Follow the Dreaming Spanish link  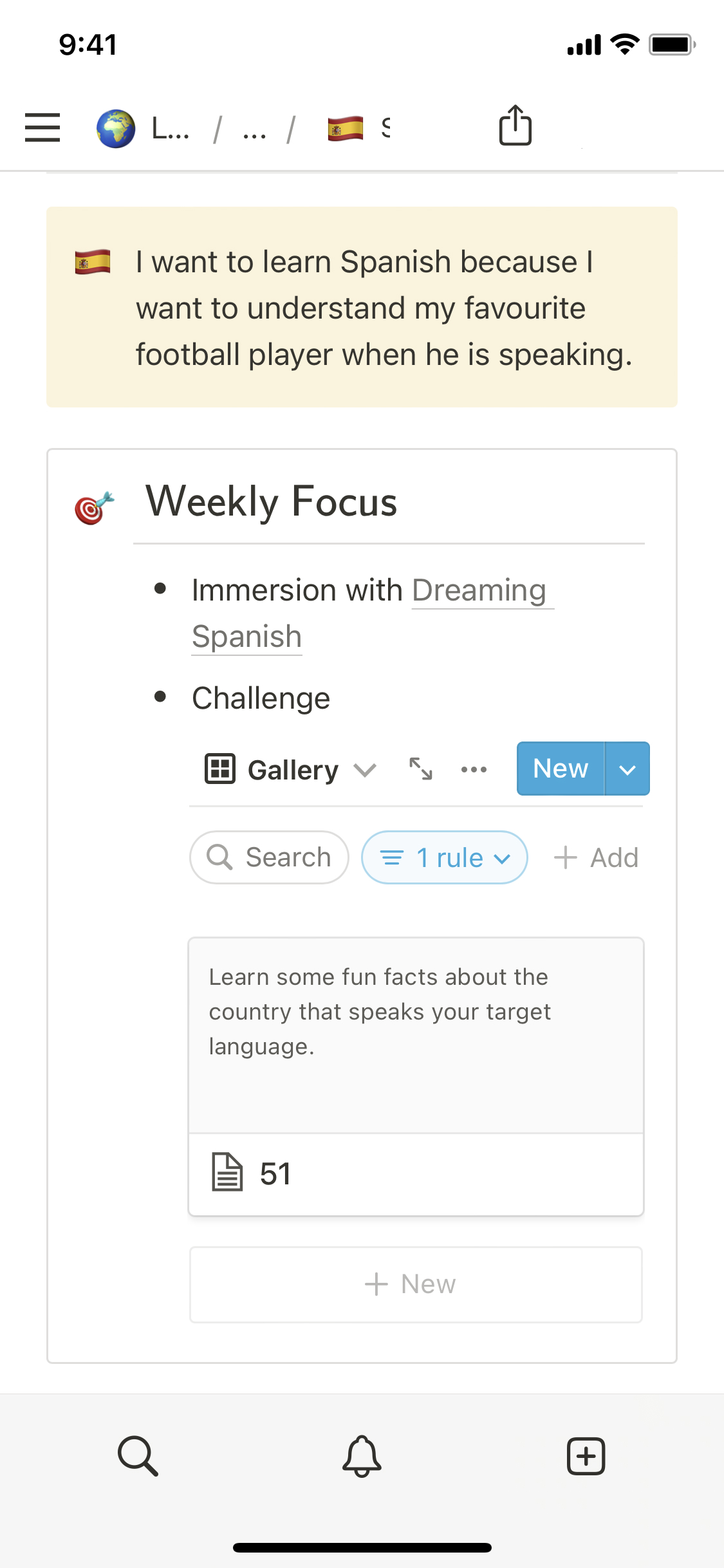click(x=479, y=590)
